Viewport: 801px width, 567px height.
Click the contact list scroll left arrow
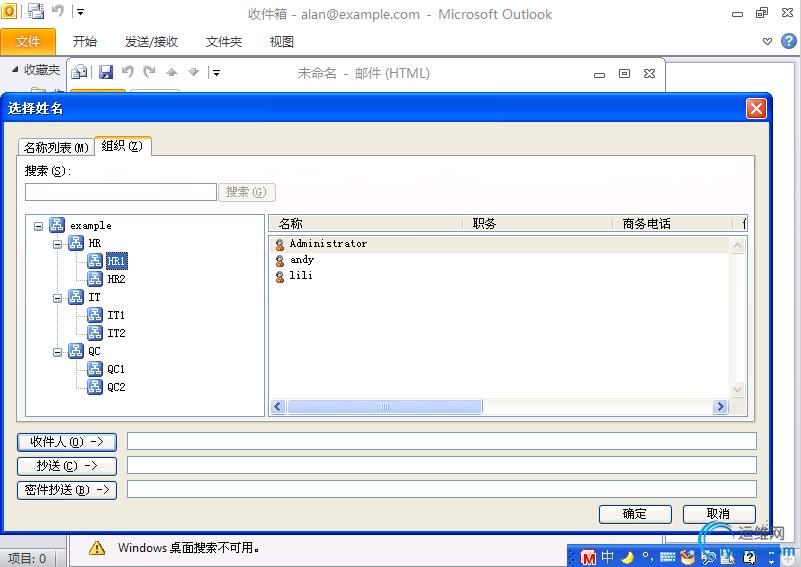tap(278, 407)
